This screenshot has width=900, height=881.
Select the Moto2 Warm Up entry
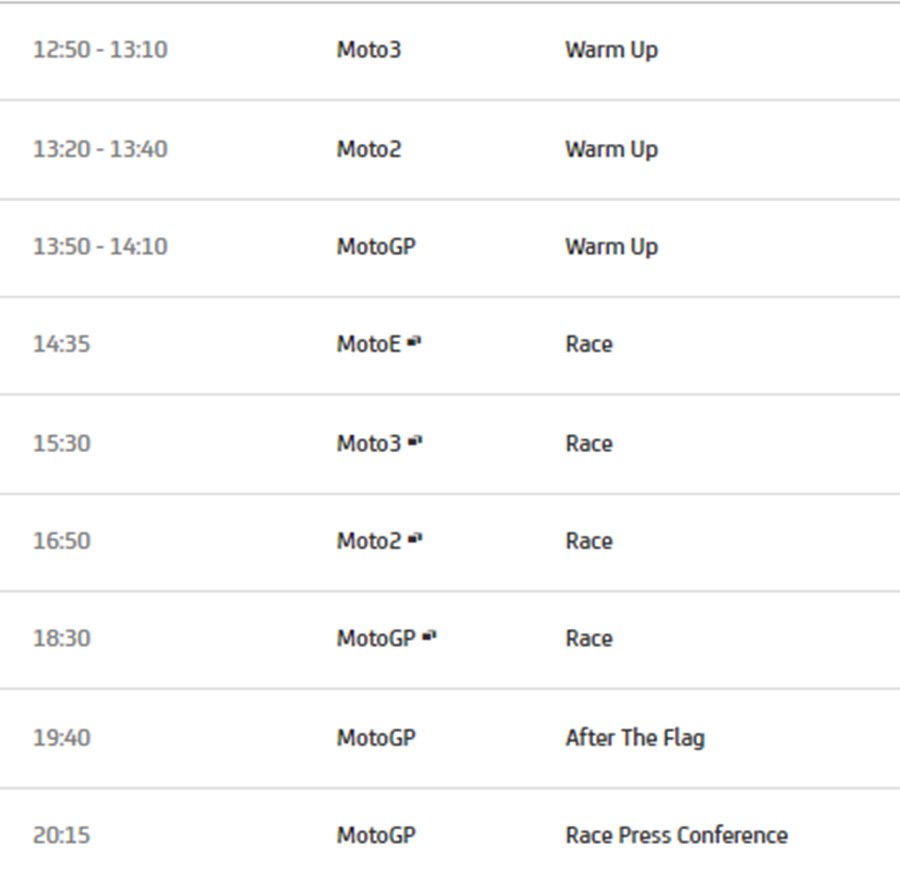(x=611, y=149)
